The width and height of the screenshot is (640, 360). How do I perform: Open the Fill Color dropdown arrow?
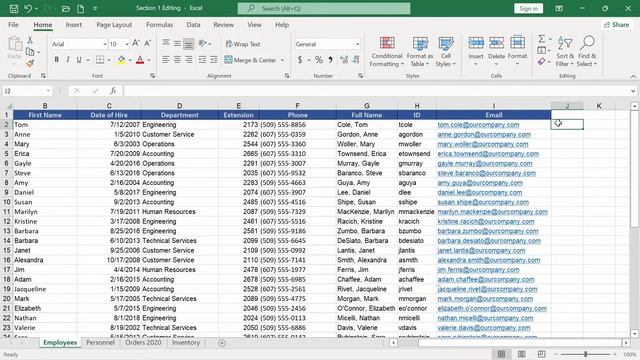130,60
